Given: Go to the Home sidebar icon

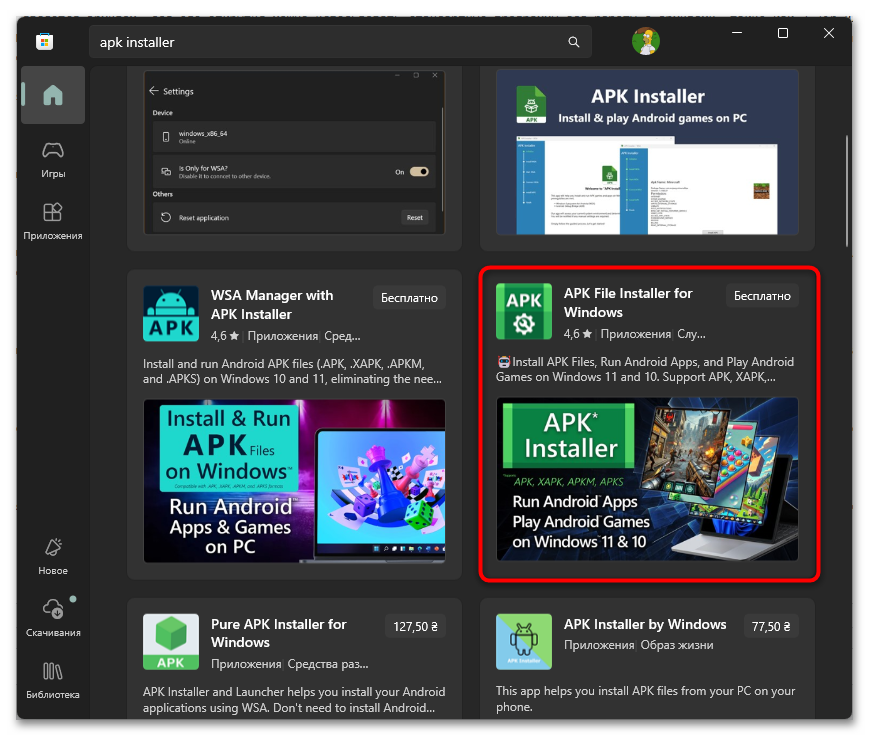Looking at the screenshot, I should [53, 95].
